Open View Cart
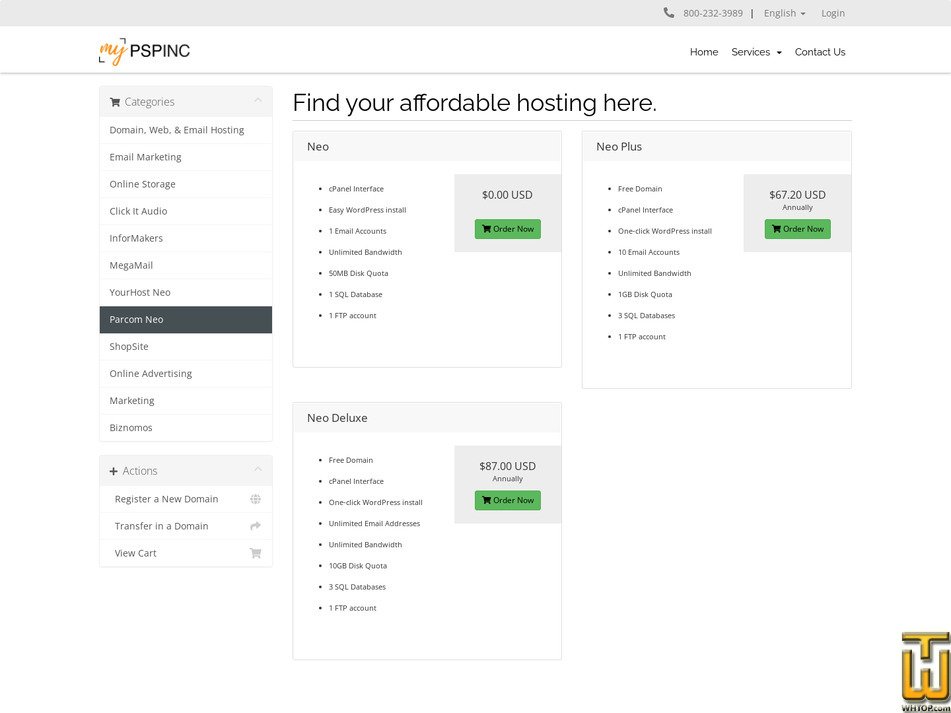 click(x=186, y=553)
